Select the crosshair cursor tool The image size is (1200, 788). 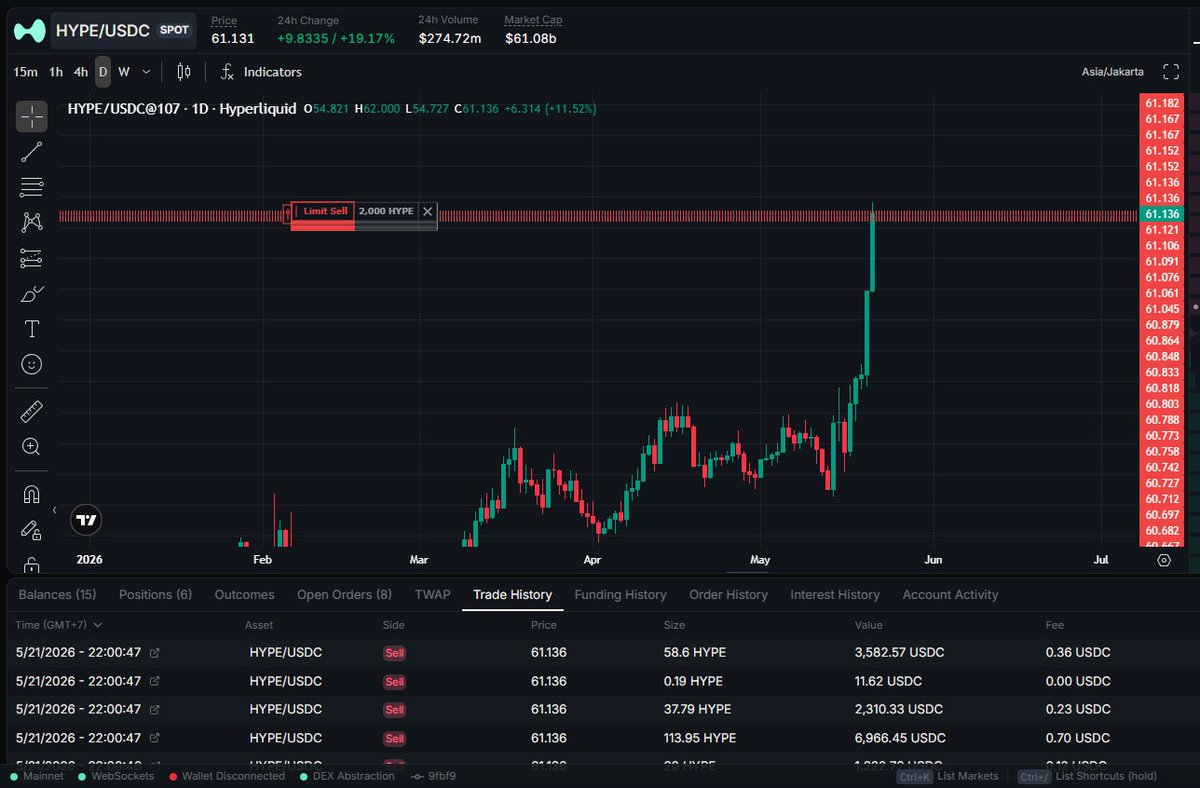coord(31,117)
